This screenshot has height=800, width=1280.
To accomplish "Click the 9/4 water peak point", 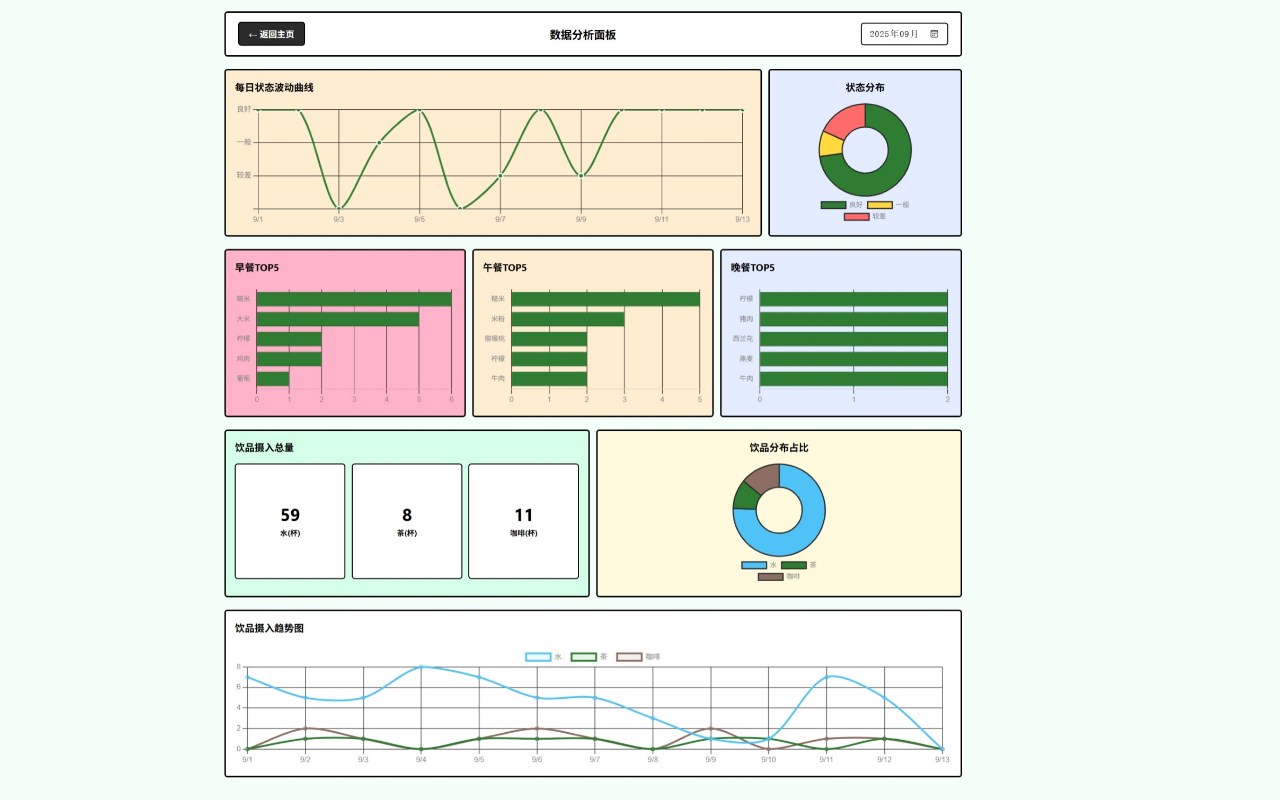I will click(x=421, y=667).
